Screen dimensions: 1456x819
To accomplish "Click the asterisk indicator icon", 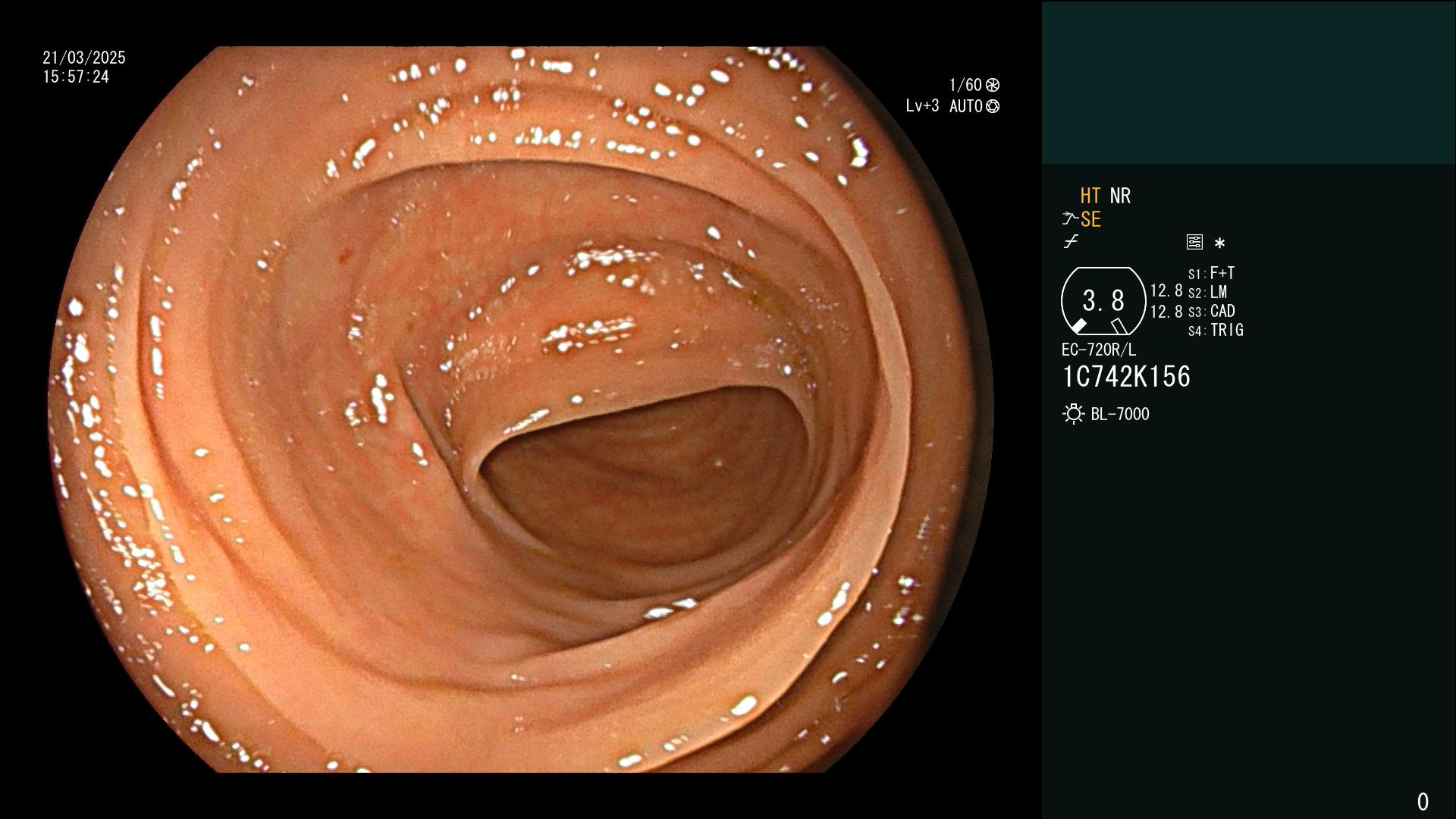I will point(1219,243).
